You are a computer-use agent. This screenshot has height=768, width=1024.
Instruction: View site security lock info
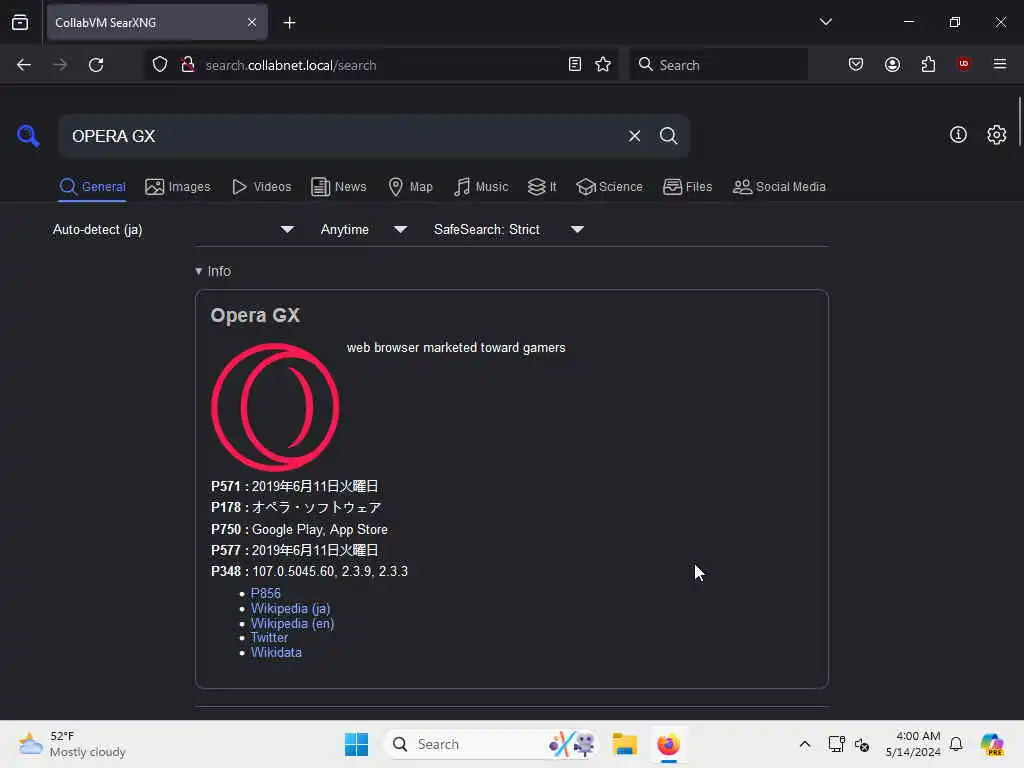tap(188, 65)
